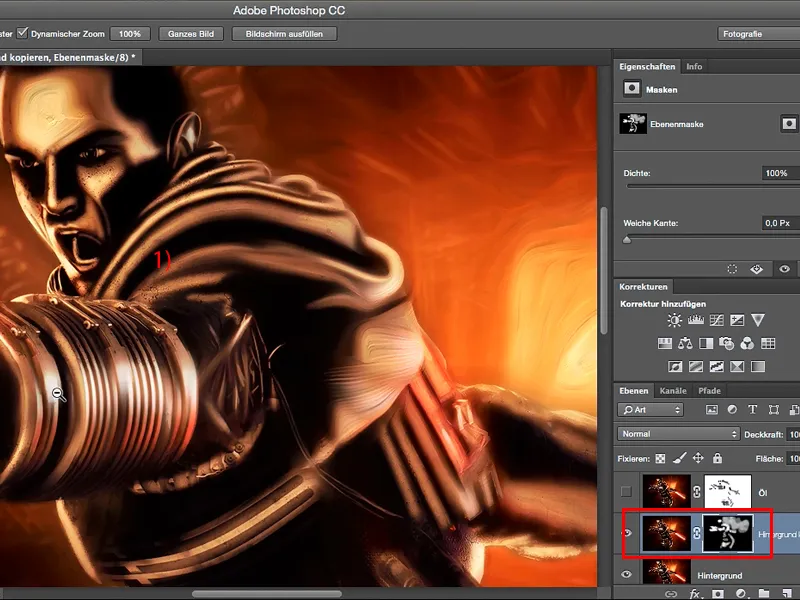800x600 pixels.
Task: Add a Posterize adjustment layer
Action: point(696,366)
